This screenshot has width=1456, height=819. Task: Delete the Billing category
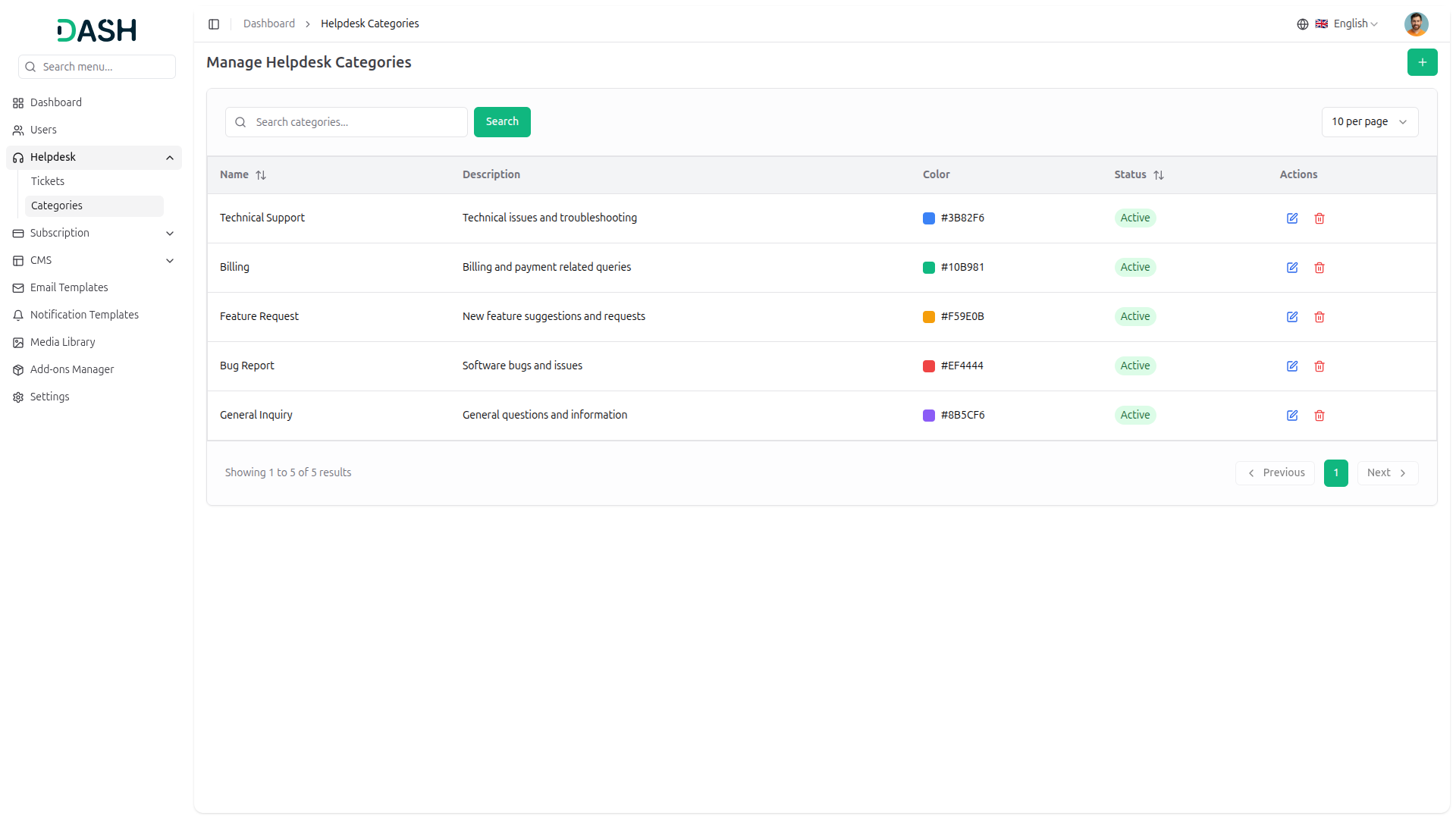[1319, 268]
